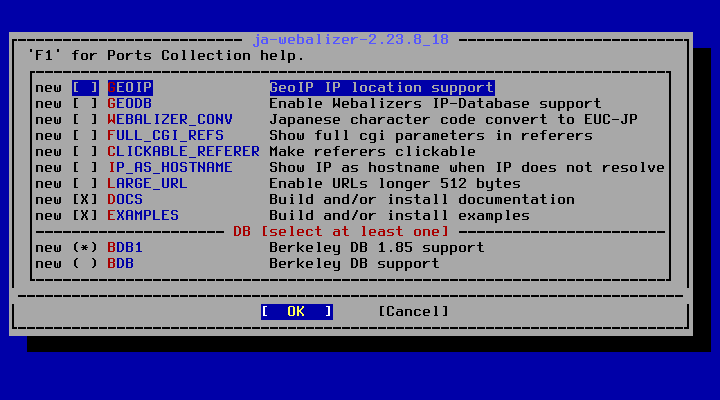The image size is (720, 400).
Task: Click 'Berkeley DB support' description
Action: point(355,264)
